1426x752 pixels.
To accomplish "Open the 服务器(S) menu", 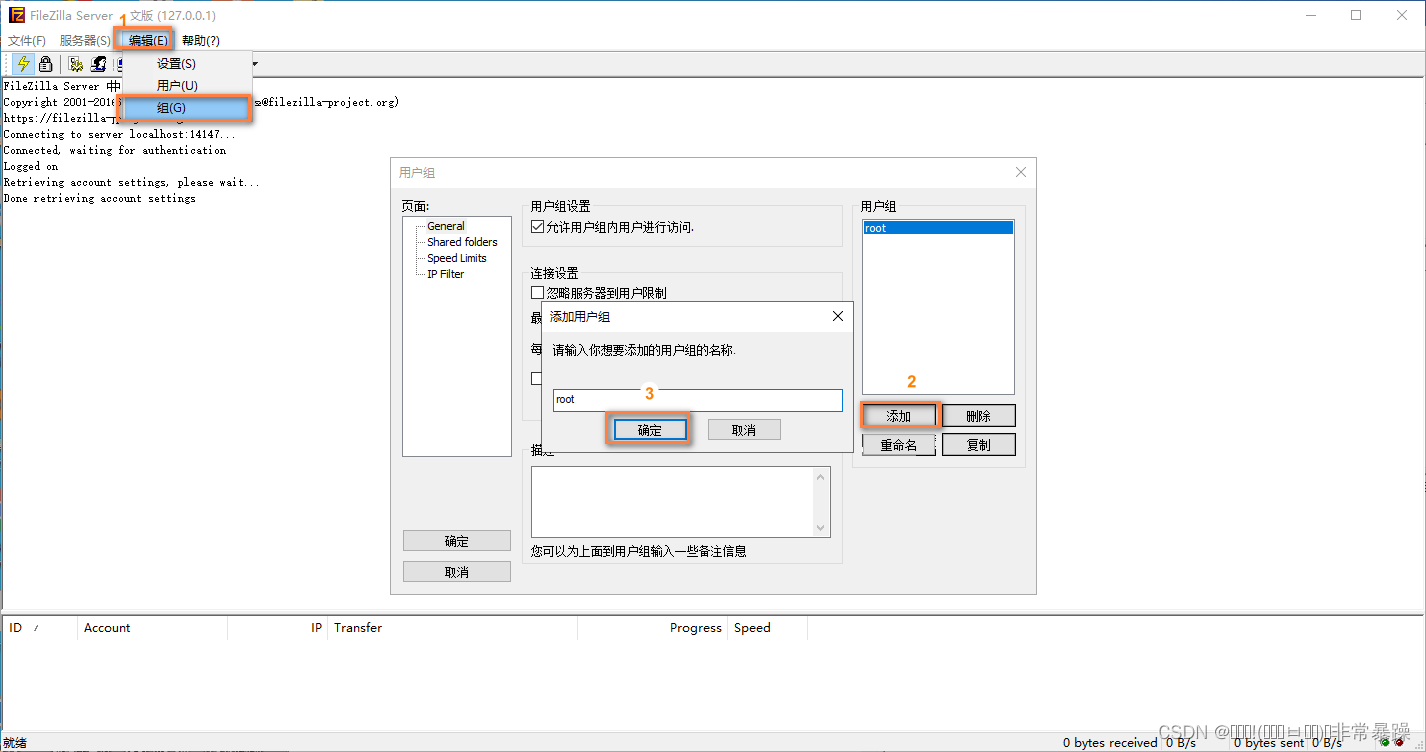I will pyautogui.click(x=85, y=41).
